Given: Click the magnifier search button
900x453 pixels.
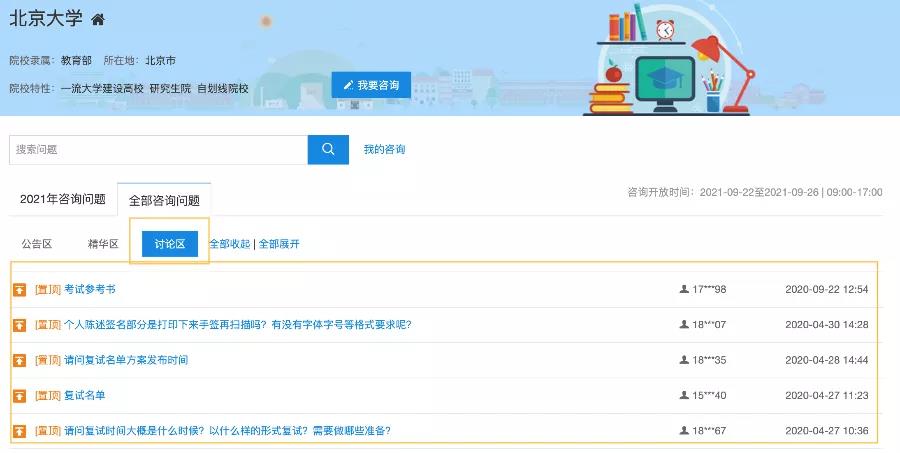Looking at the screenshot, I should [328, 149].
